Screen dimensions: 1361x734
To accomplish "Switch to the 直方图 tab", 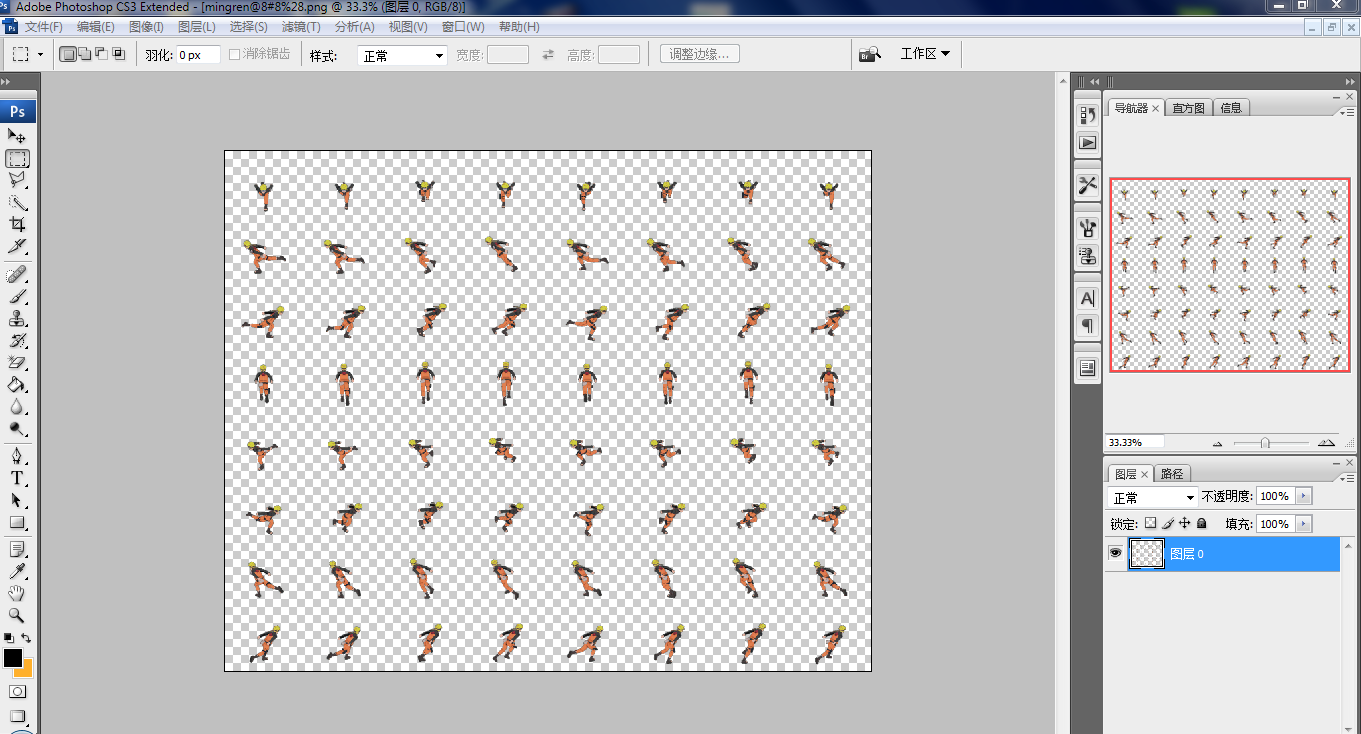I will pos(1189,108).
